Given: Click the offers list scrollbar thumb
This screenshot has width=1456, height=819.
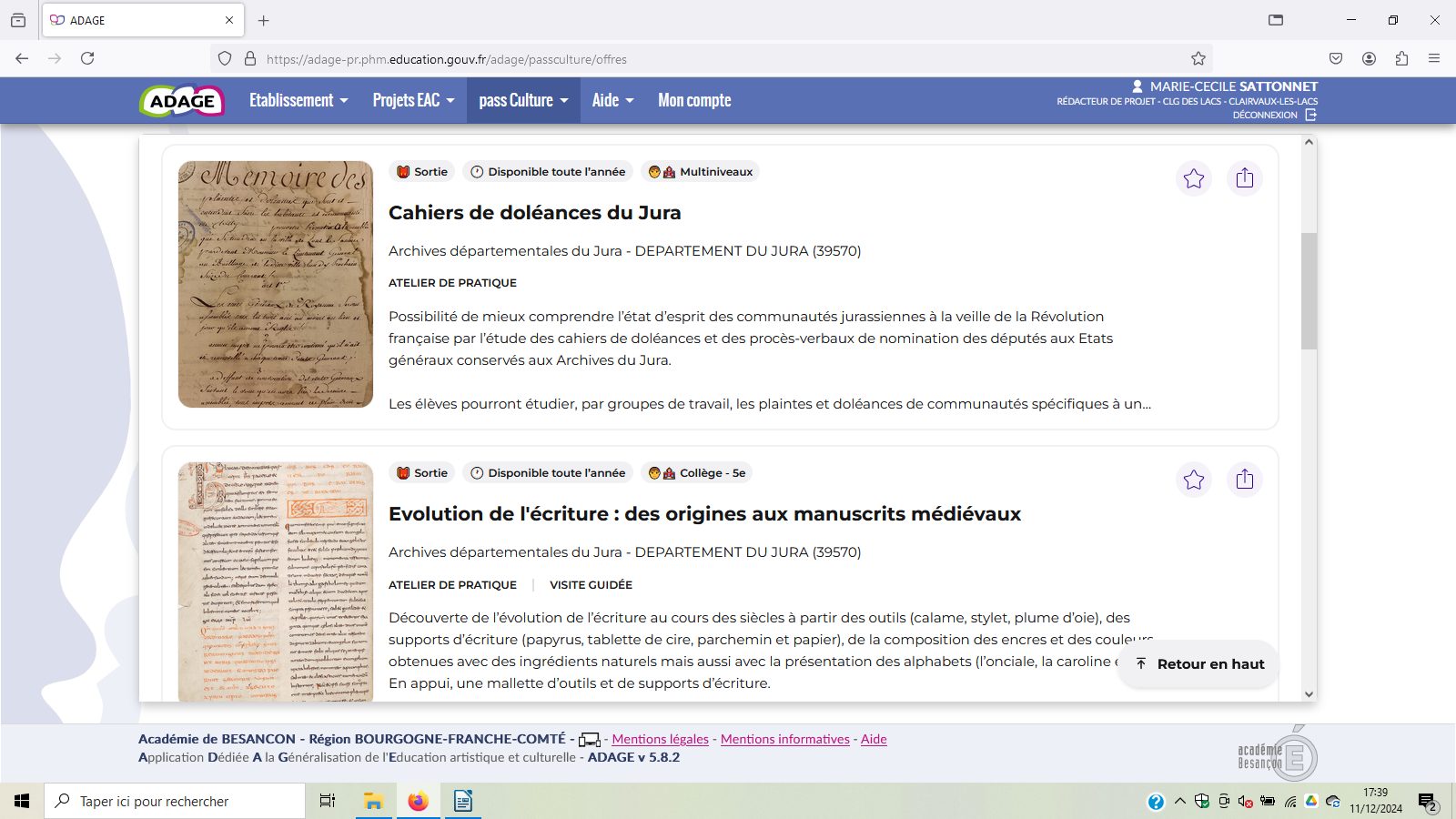Looking at the screenshot, I should pos(1309,291).
